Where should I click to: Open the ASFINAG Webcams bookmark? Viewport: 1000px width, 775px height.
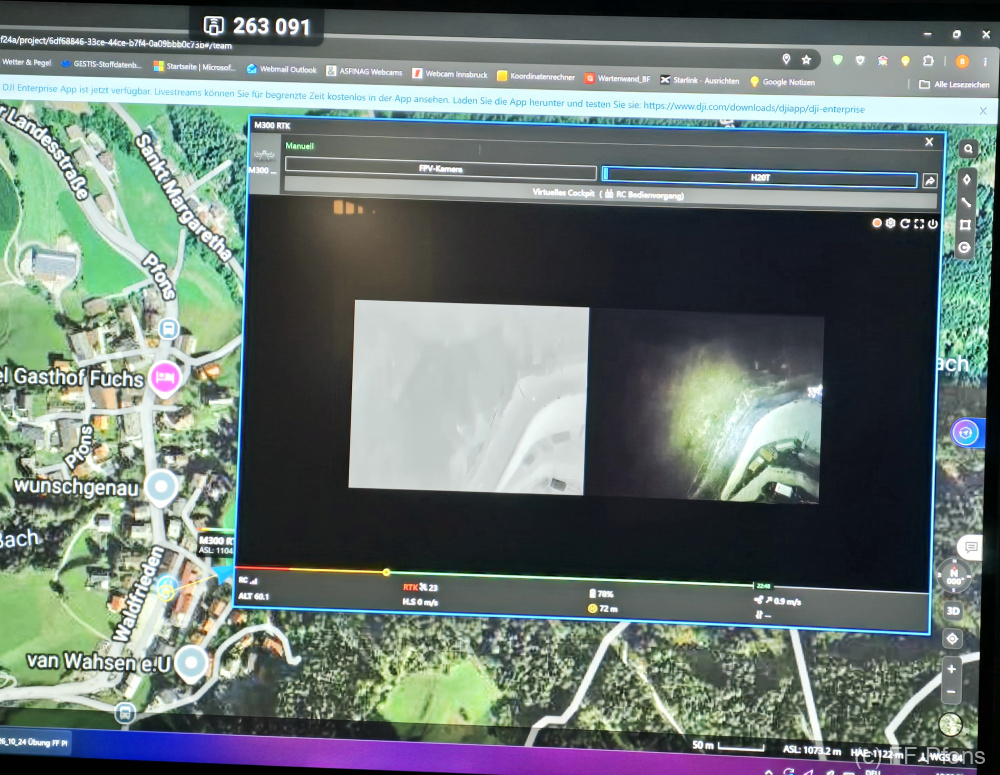[x=364, y=71]
